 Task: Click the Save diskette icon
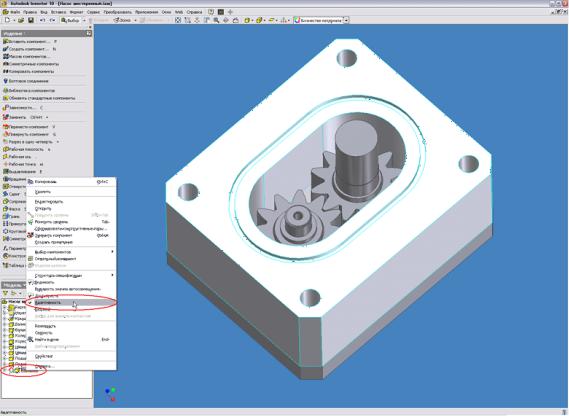31,20
